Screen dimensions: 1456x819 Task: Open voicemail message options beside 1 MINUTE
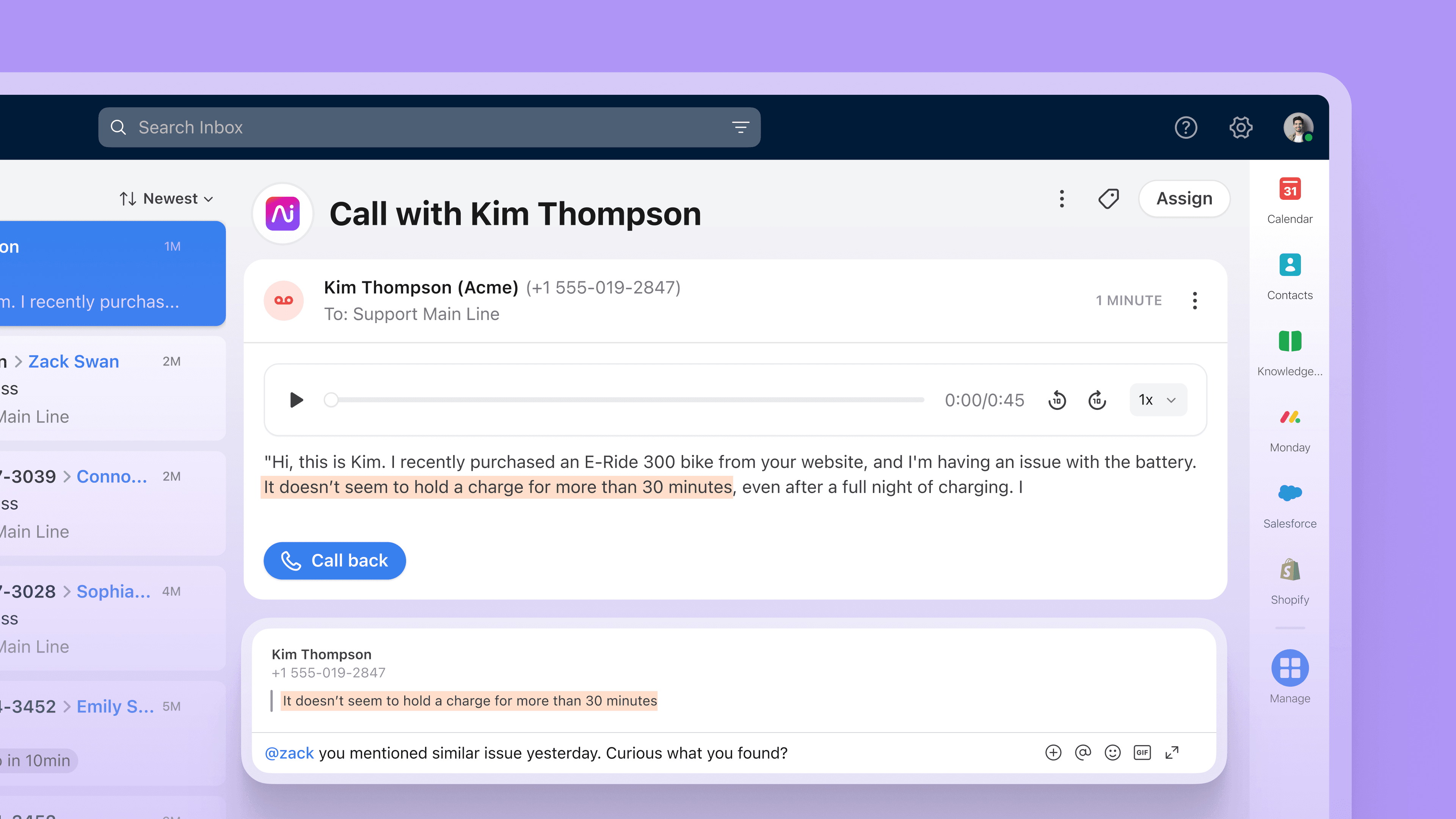[x=1195, y=300]
